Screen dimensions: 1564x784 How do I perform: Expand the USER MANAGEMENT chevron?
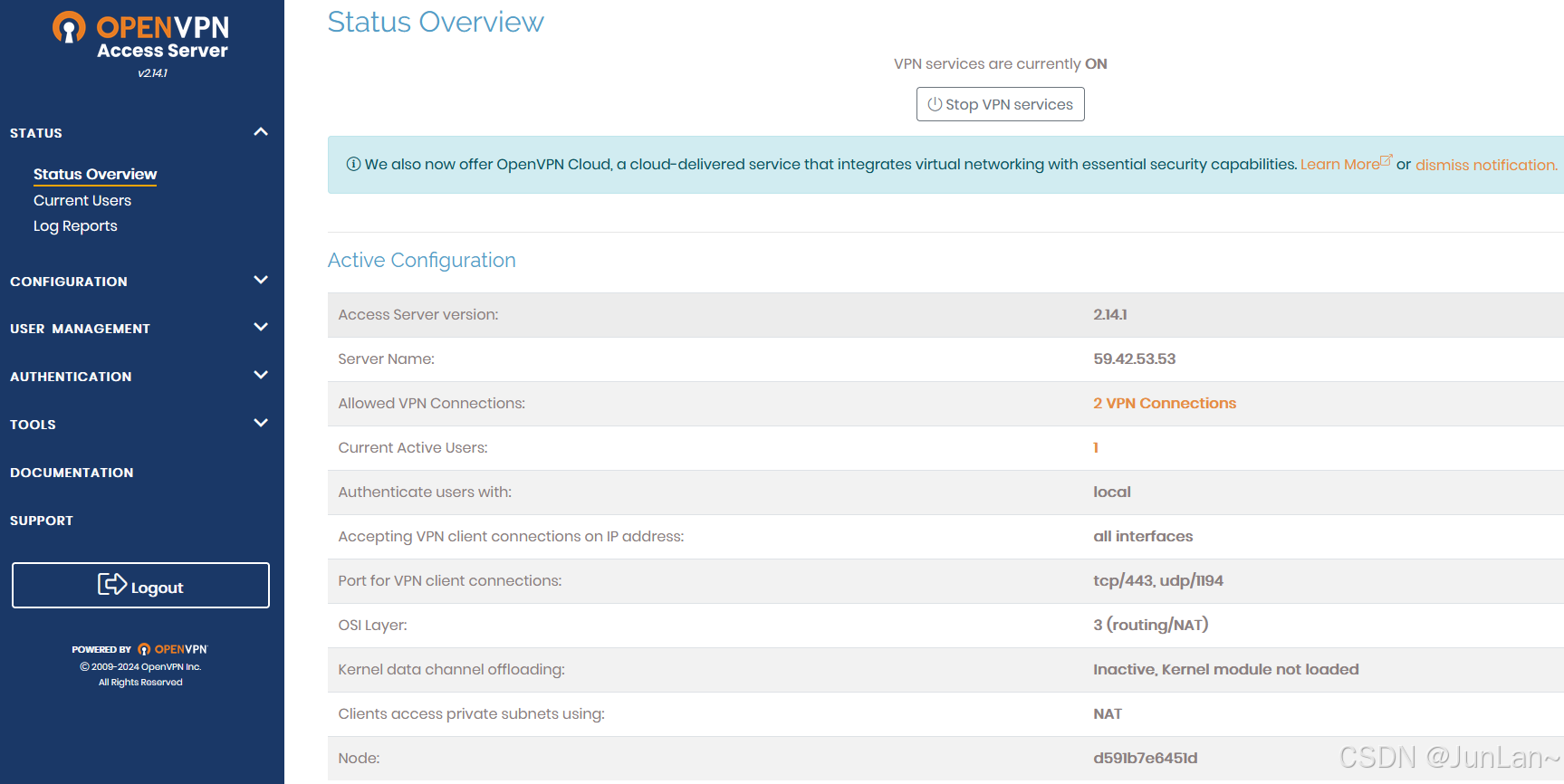[x=261, y=328]
